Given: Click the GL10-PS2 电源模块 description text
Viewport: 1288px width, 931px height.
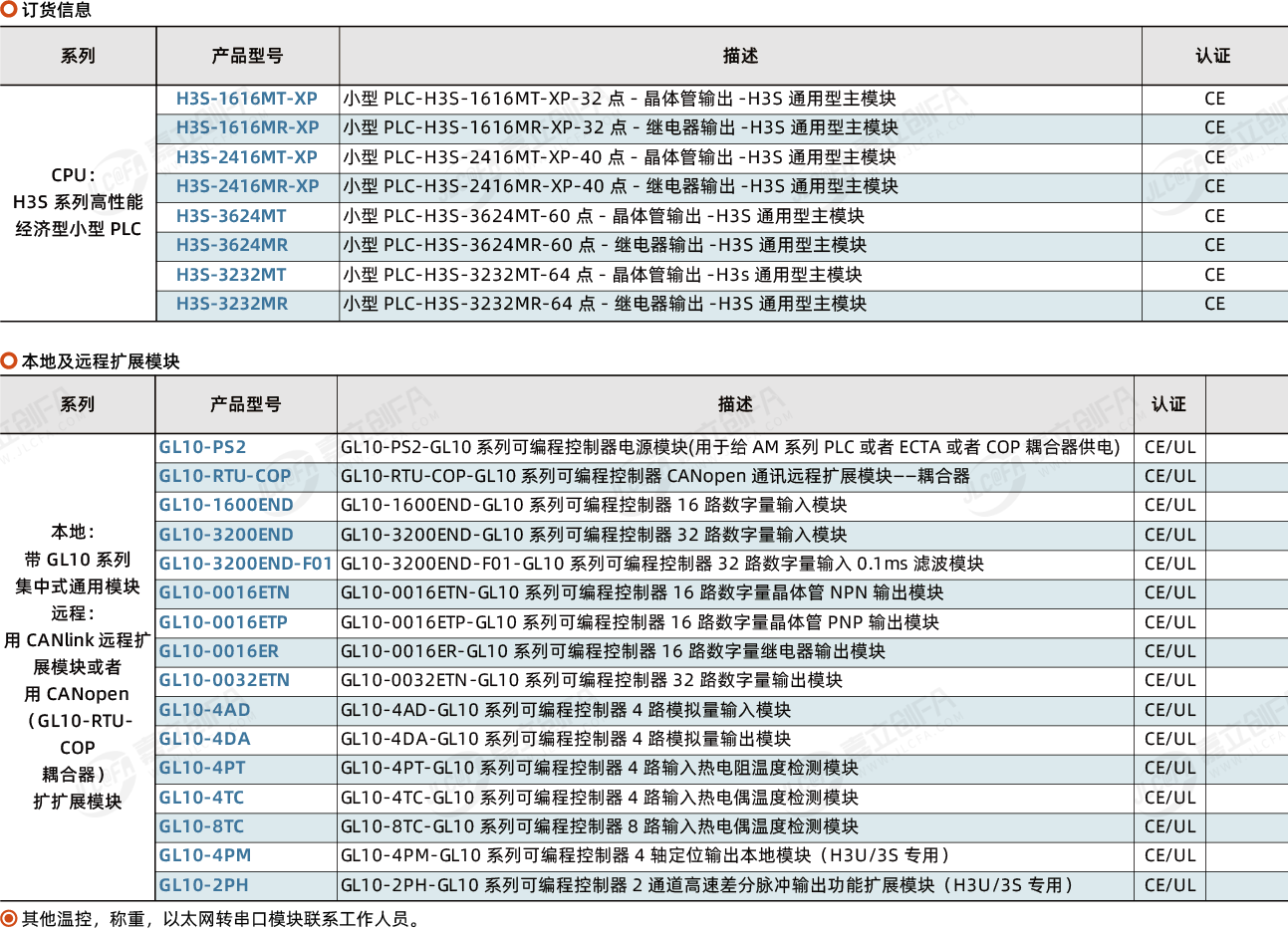Looking at the screenshot, I should coord(730,447).
